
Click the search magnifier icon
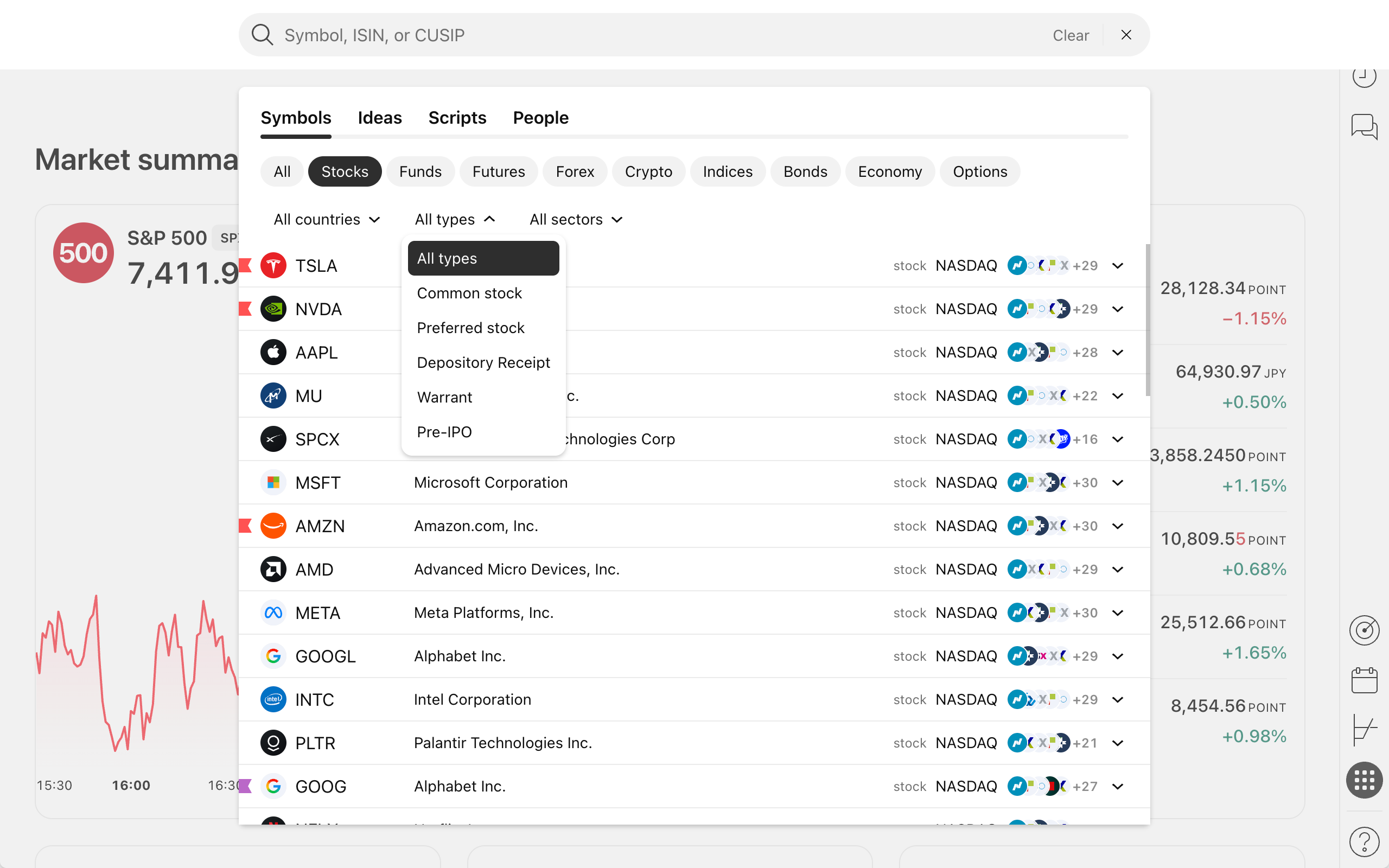(262, 35)
